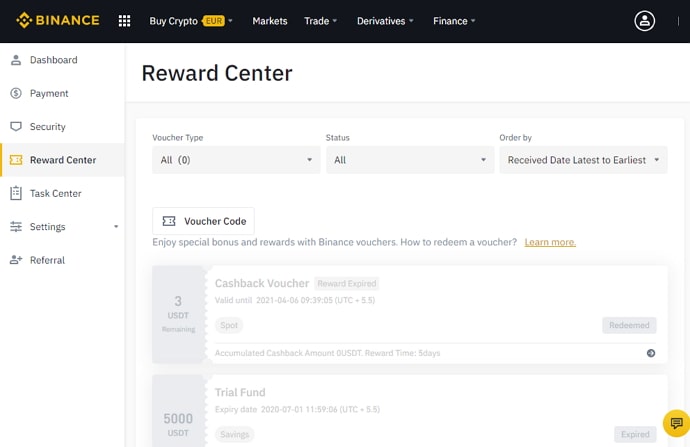690x447 pixels.
Task: Click the Trial Fund title
Action: (240, 392)
